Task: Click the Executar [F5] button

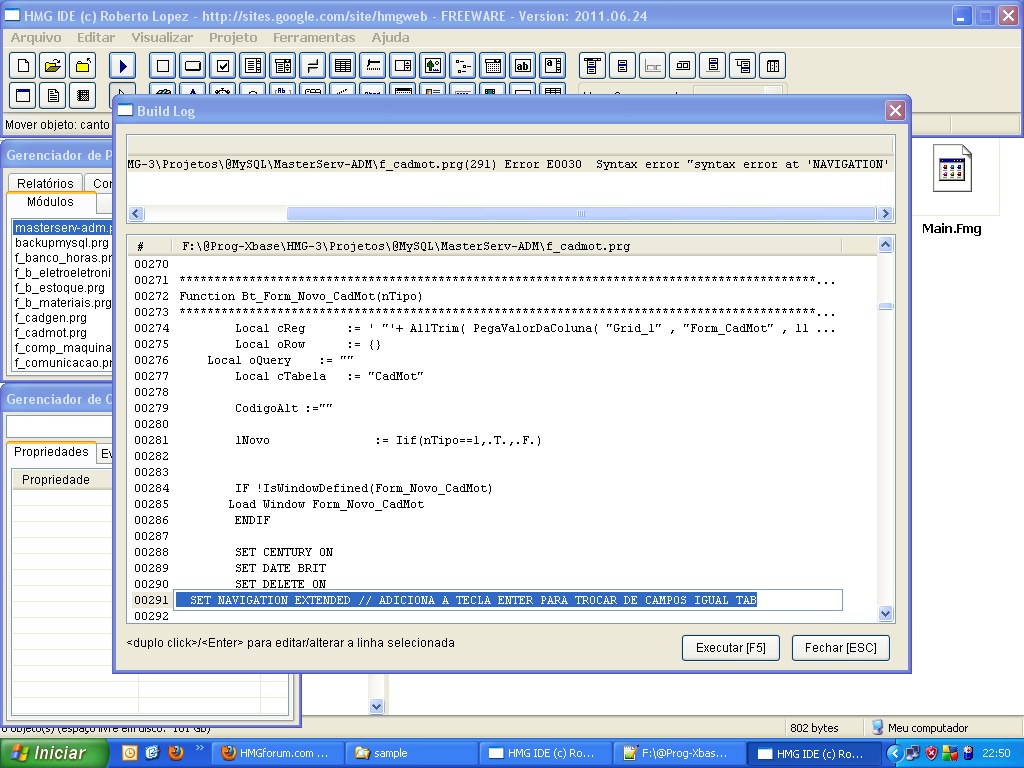Action: pyautogui.click(x=730, y=648)
